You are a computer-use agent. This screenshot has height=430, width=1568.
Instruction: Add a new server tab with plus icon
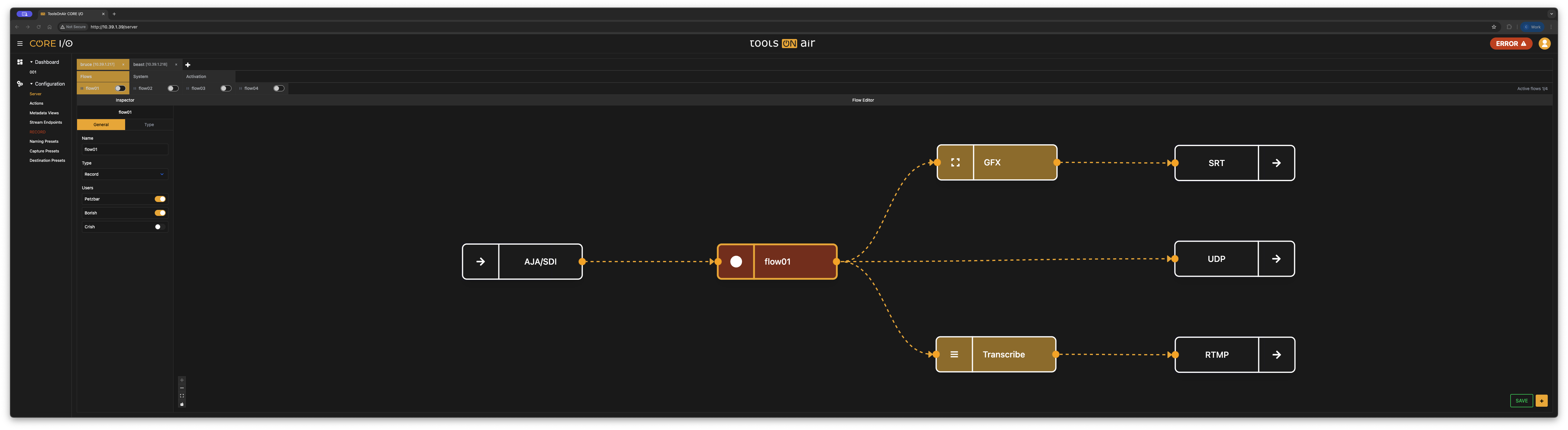click(187, 65)
